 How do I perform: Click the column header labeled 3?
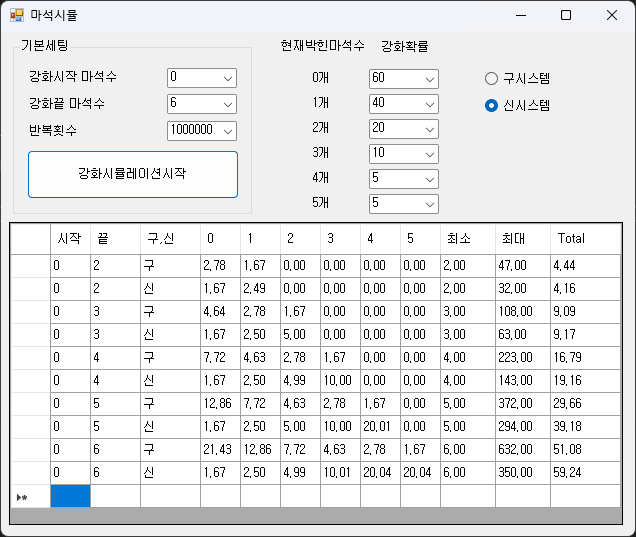click(x=340, y=238)
